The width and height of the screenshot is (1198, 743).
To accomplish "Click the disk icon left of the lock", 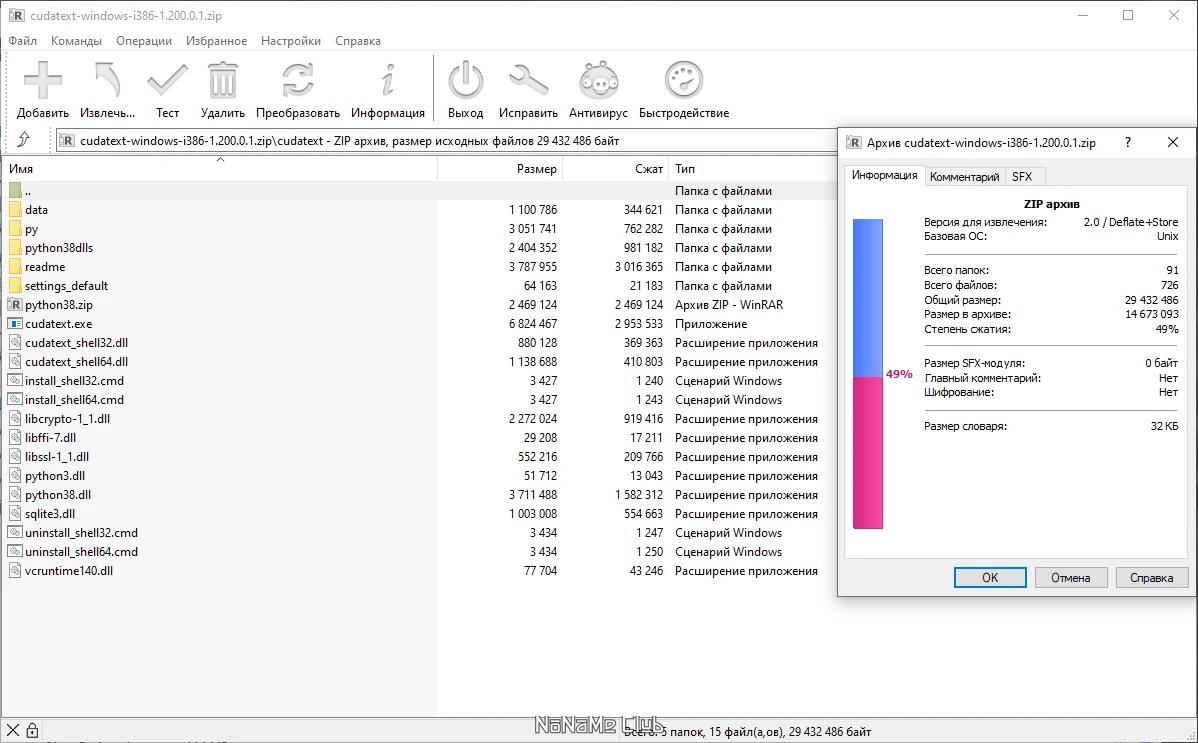I will pos(12,731).
